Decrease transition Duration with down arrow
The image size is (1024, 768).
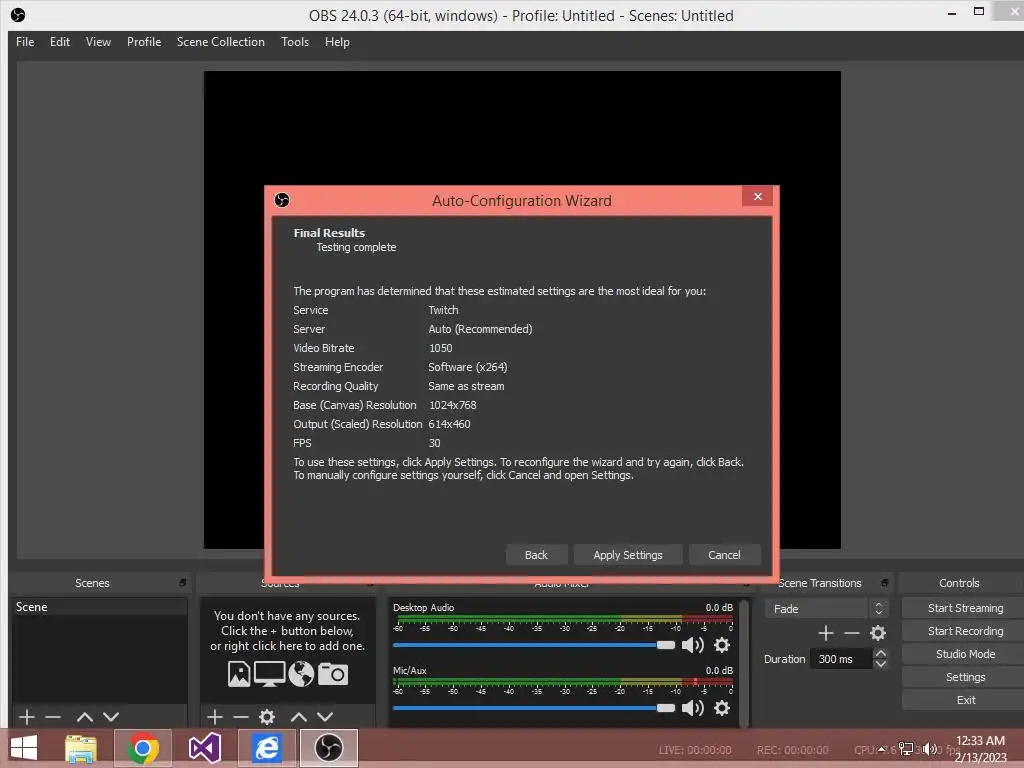point(880,664)
